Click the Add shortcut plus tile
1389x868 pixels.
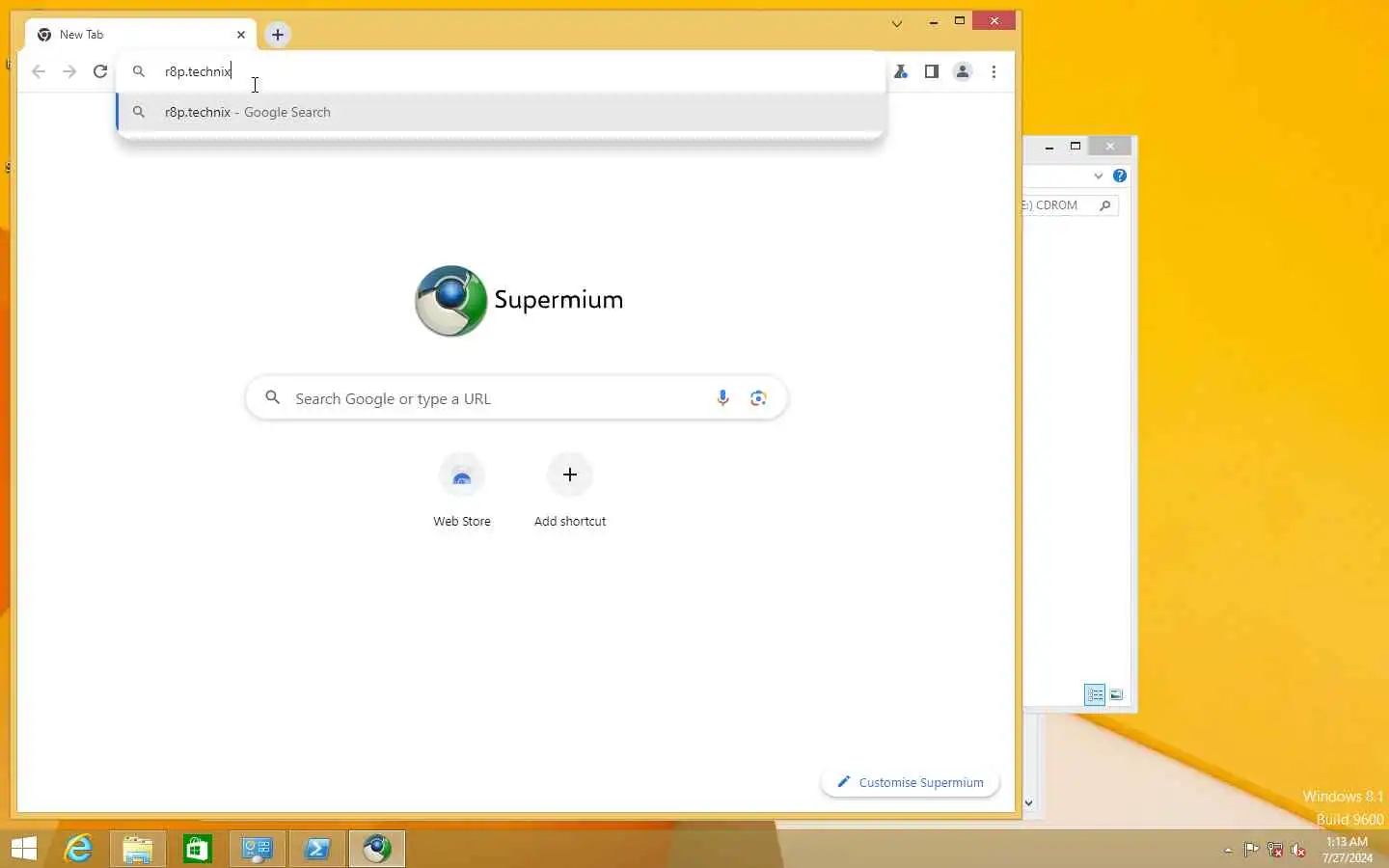570,491
